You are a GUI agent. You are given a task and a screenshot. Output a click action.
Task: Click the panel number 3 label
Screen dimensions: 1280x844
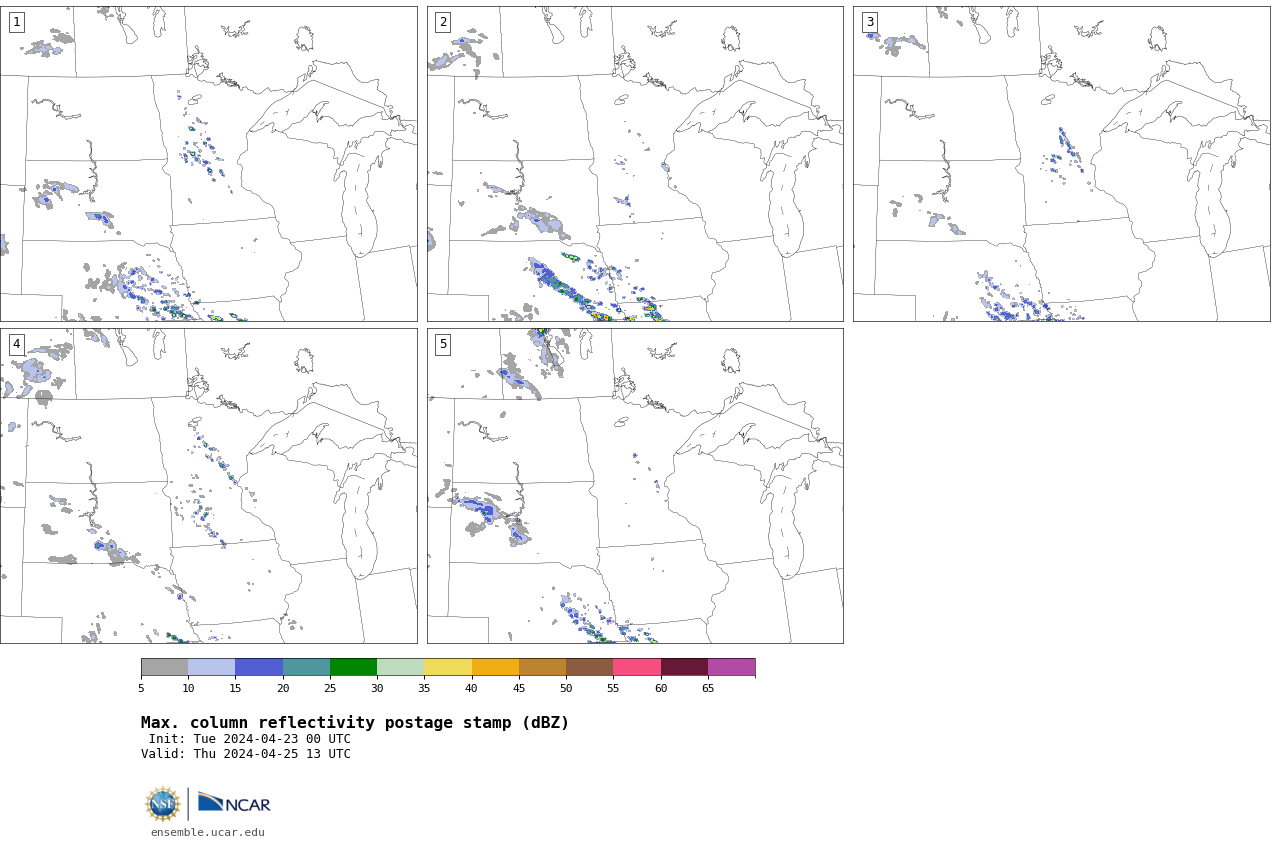pos(869,22)
